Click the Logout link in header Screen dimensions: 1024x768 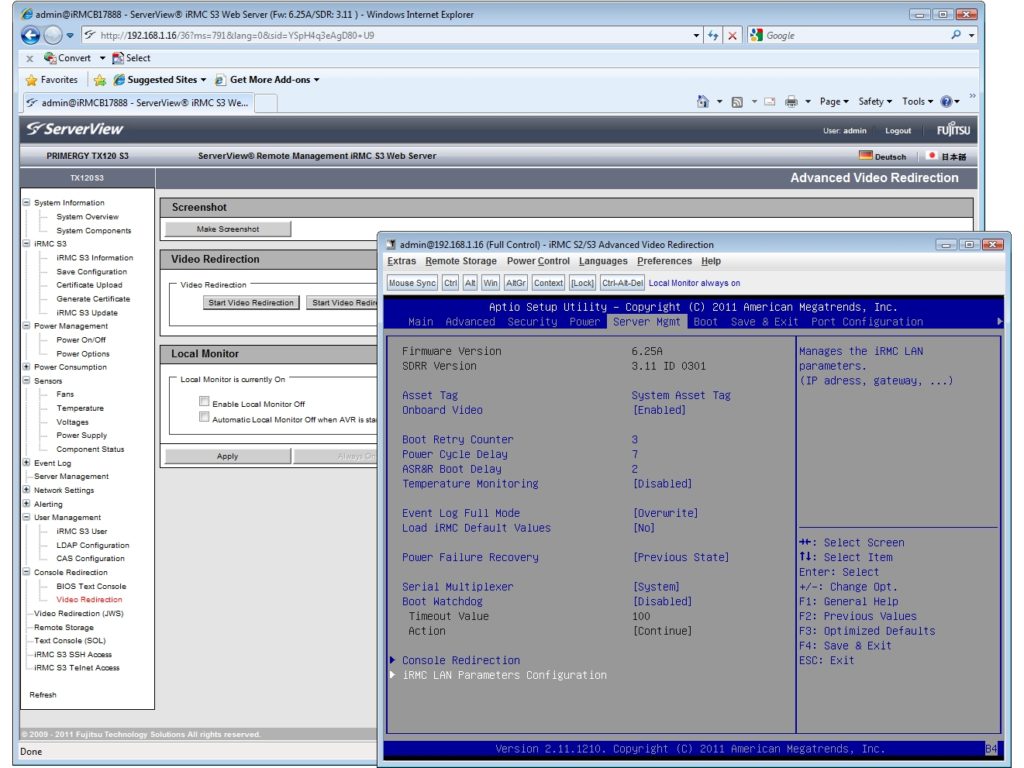tap(898, 130)
